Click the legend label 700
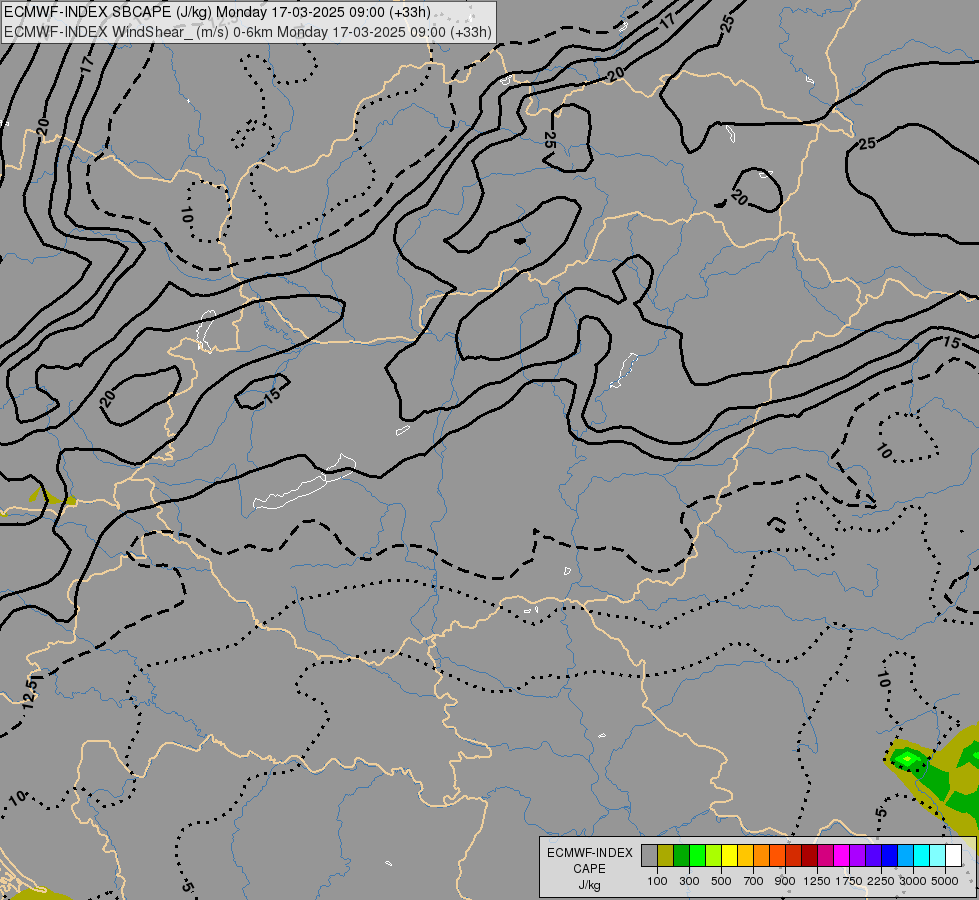 pyautogui.click(x=754, y=881)
